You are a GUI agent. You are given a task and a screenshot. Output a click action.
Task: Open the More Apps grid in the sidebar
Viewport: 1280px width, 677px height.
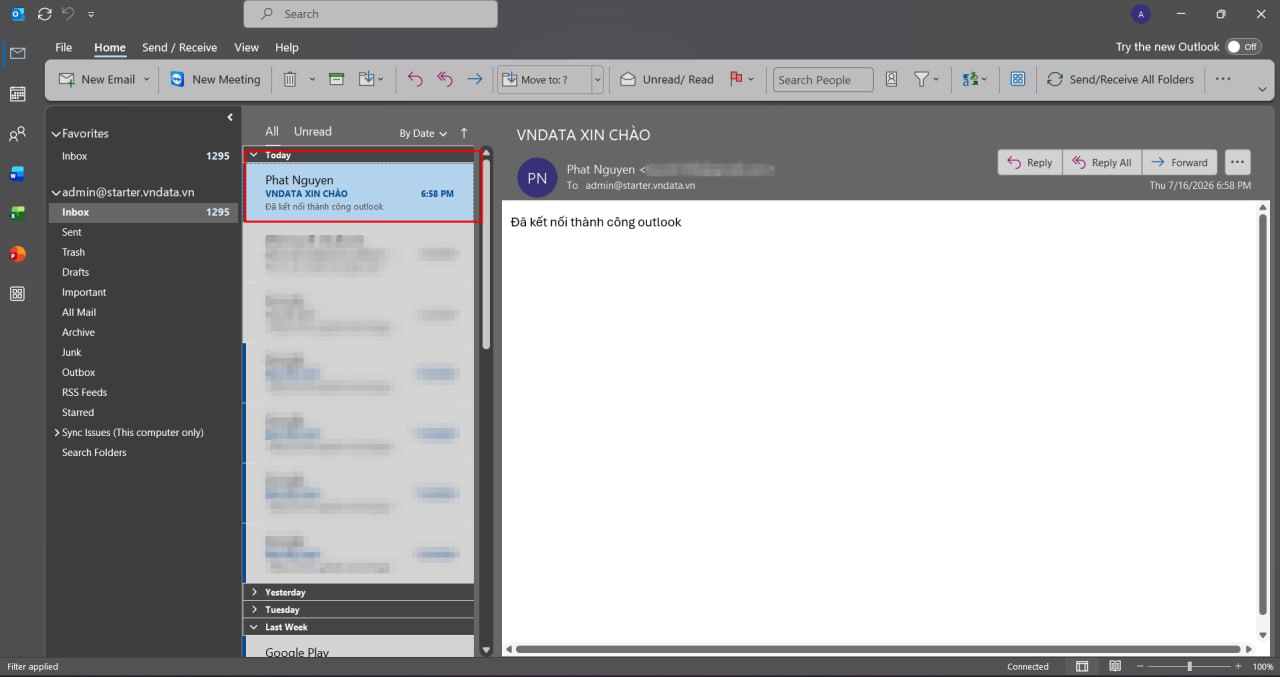17,294
